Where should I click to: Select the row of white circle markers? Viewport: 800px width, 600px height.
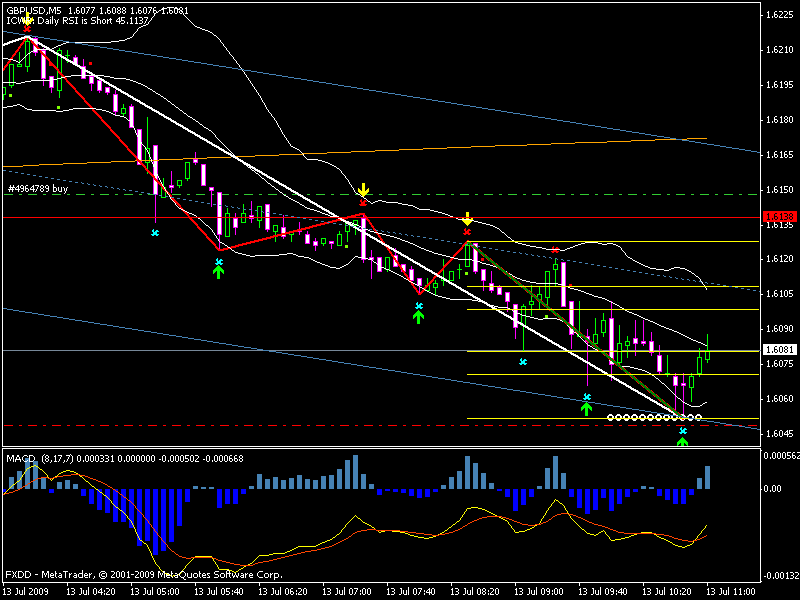654,417
